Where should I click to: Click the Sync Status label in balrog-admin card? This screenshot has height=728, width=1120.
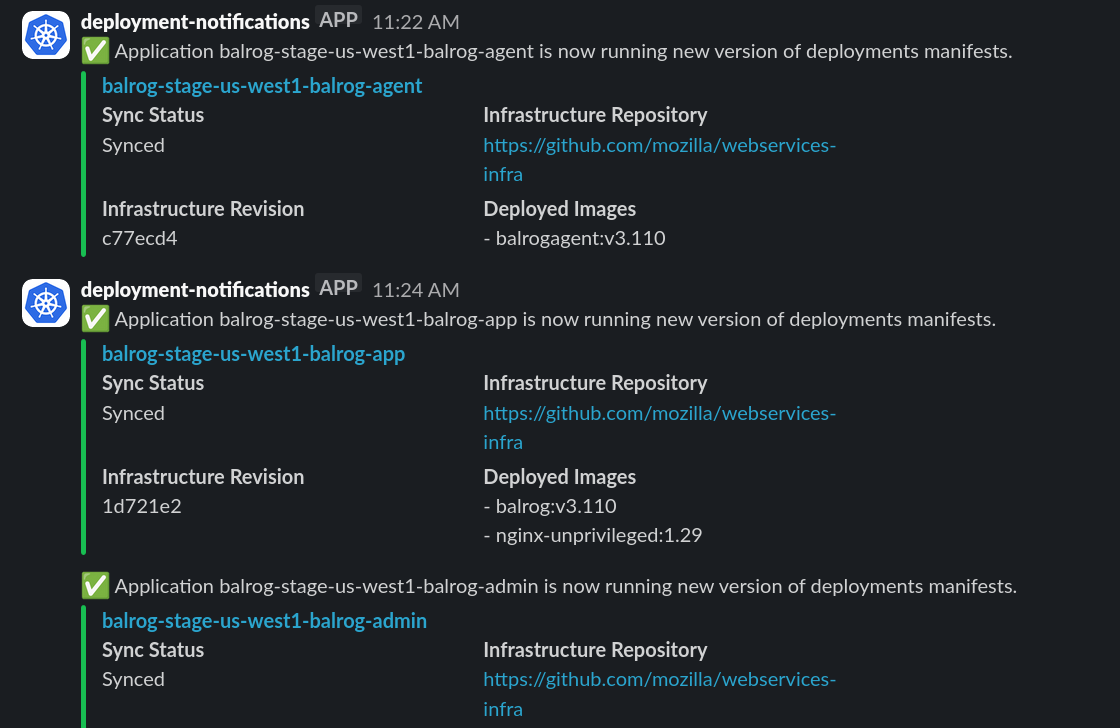tap(153, 650)
